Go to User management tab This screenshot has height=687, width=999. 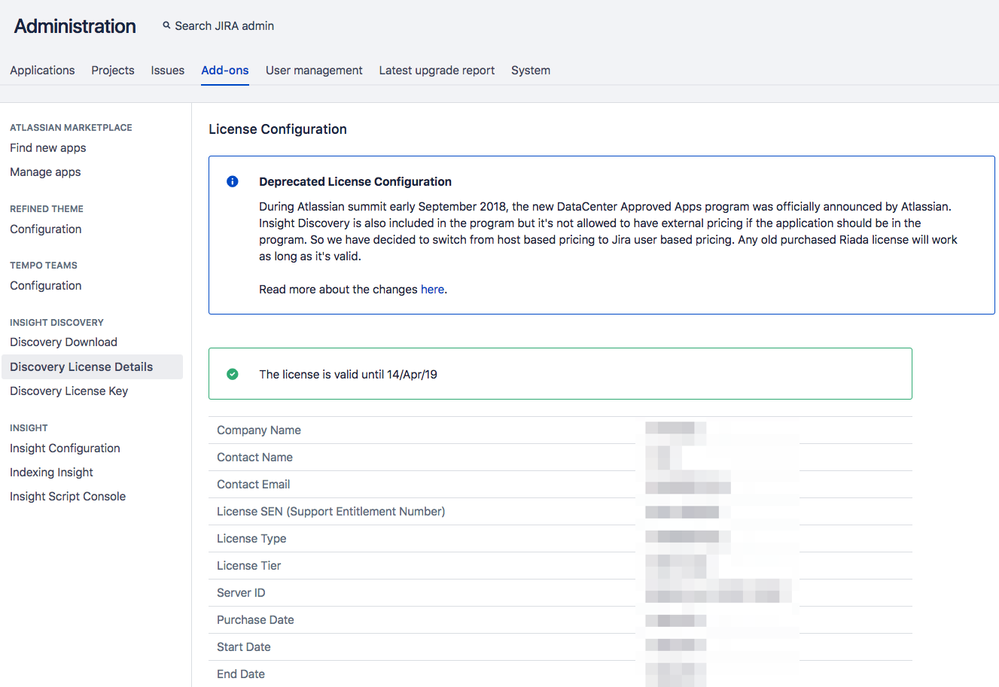(314, 70)
